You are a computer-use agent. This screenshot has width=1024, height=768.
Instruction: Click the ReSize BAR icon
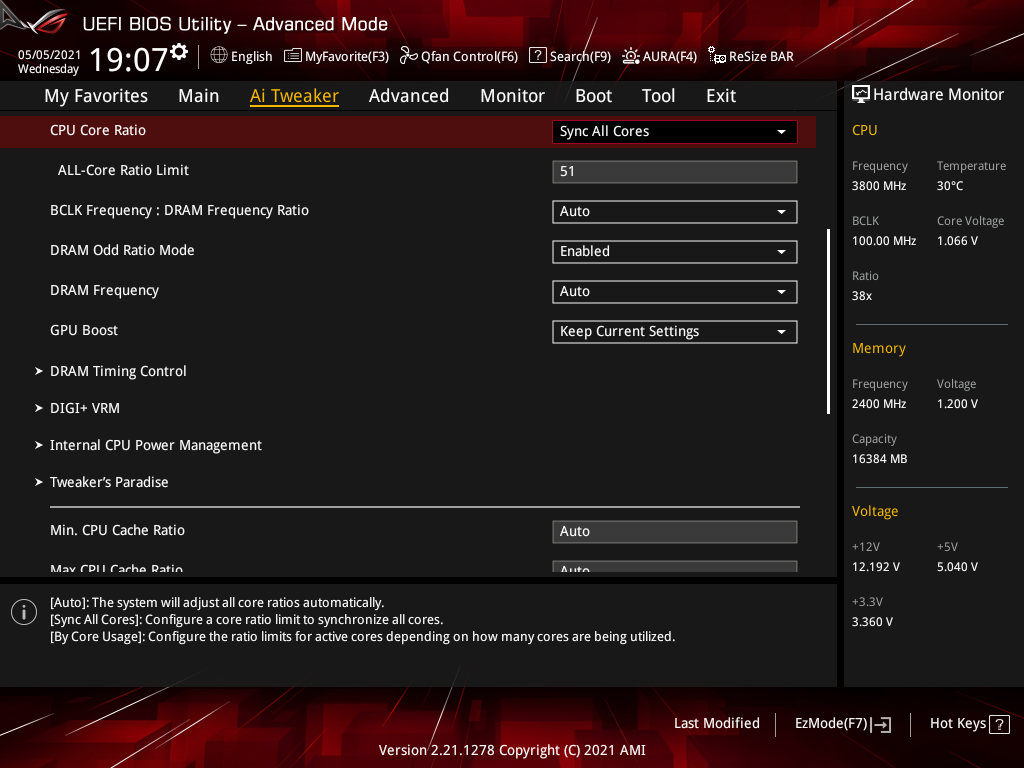(x=716, y=56)
